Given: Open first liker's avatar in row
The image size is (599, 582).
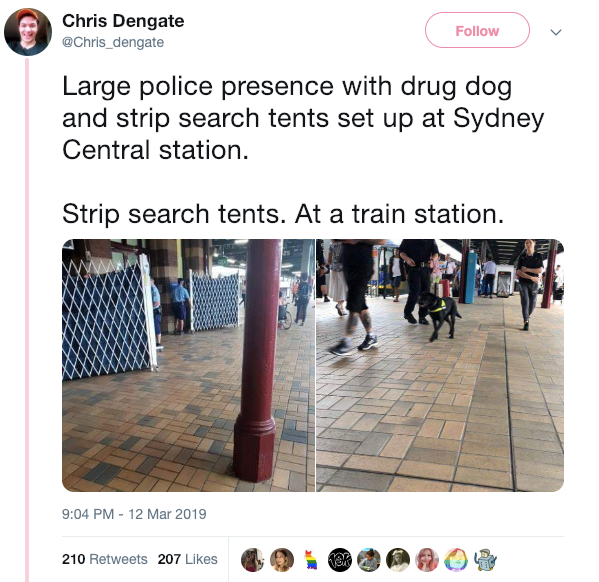Looking at the screenshot, I should [x=253, y=560].
